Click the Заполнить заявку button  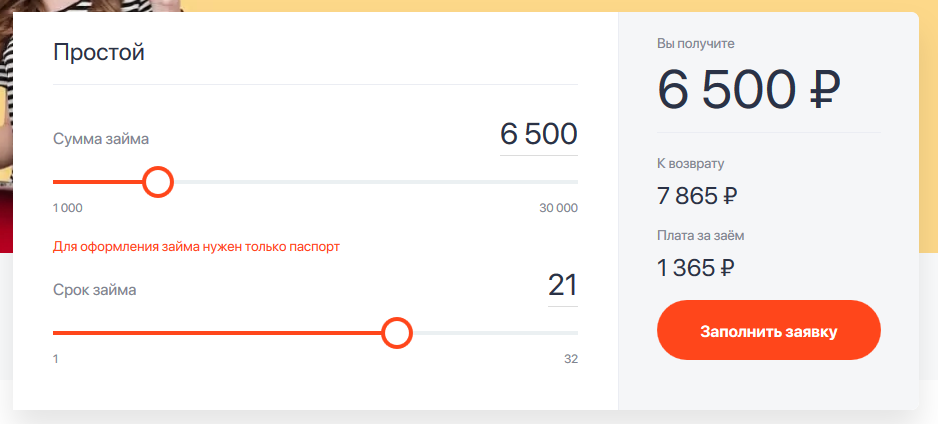click(x=769, y=330)
